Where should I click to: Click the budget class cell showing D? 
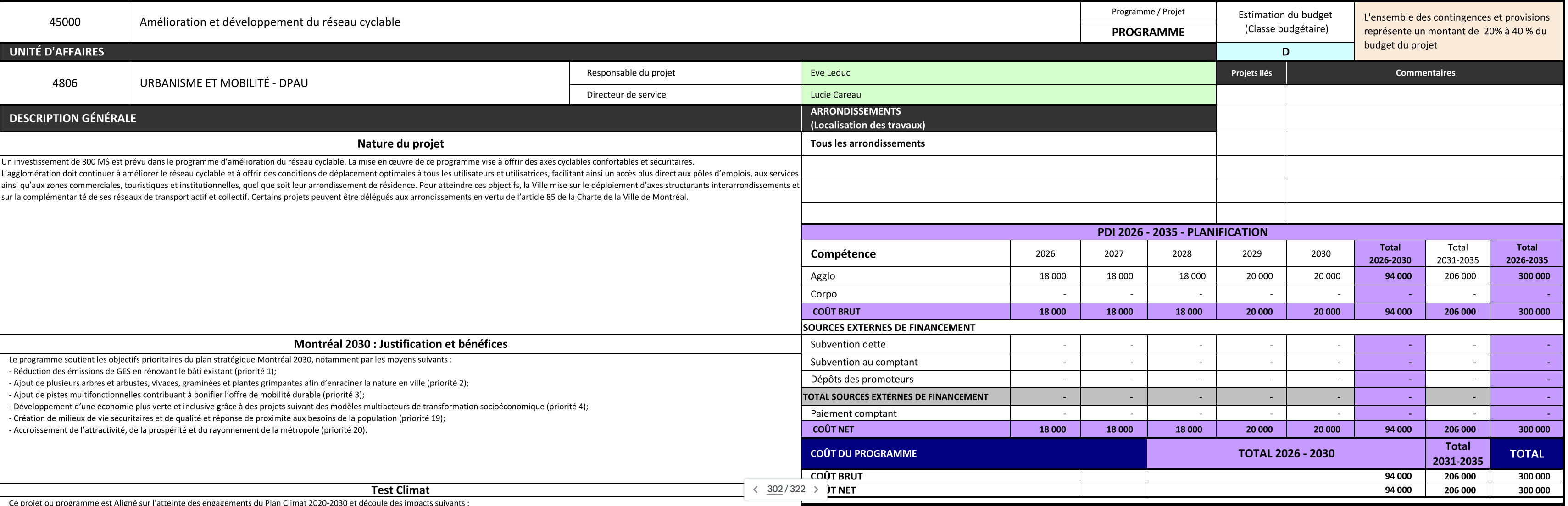[1285, 52]
